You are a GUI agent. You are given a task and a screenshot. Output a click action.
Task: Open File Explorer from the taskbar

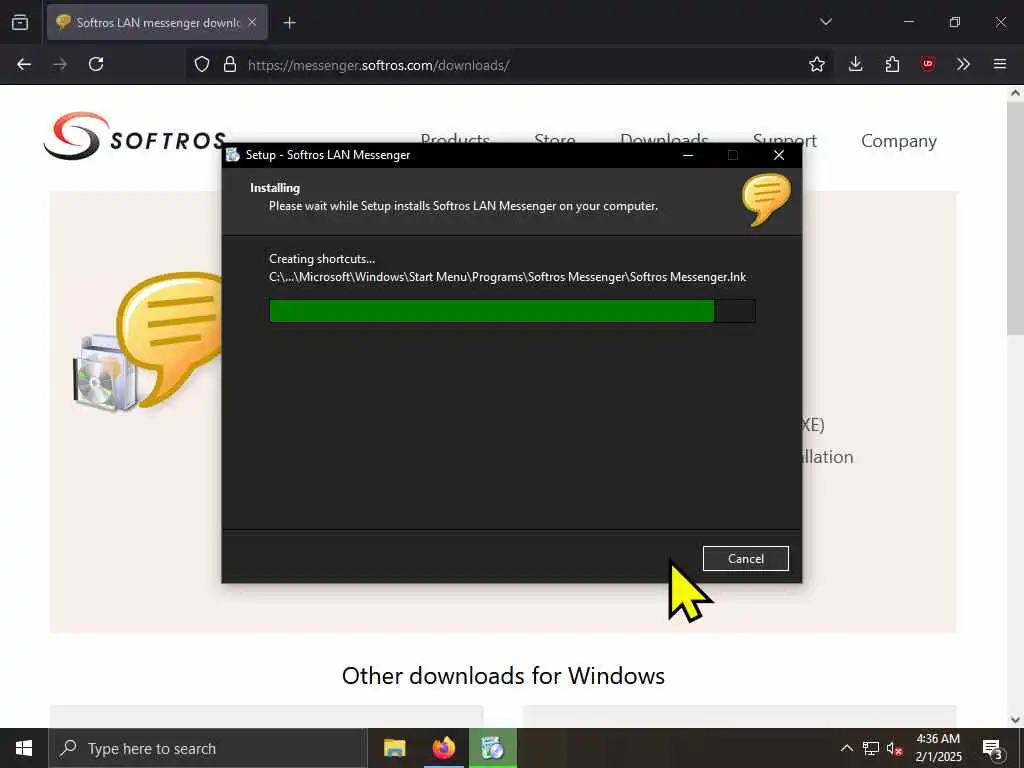pos(394,748)
